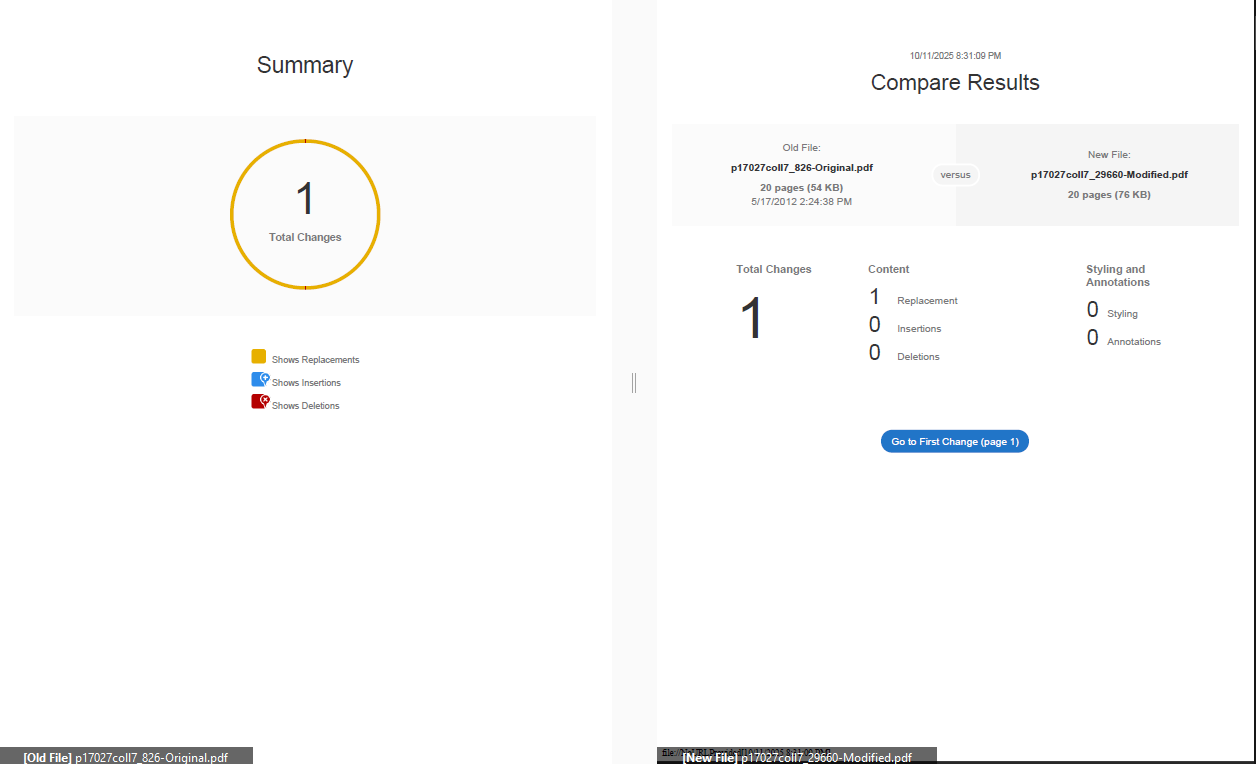Select old file name p17027coll7_826-Original.pdf in results

click(801, 168)
